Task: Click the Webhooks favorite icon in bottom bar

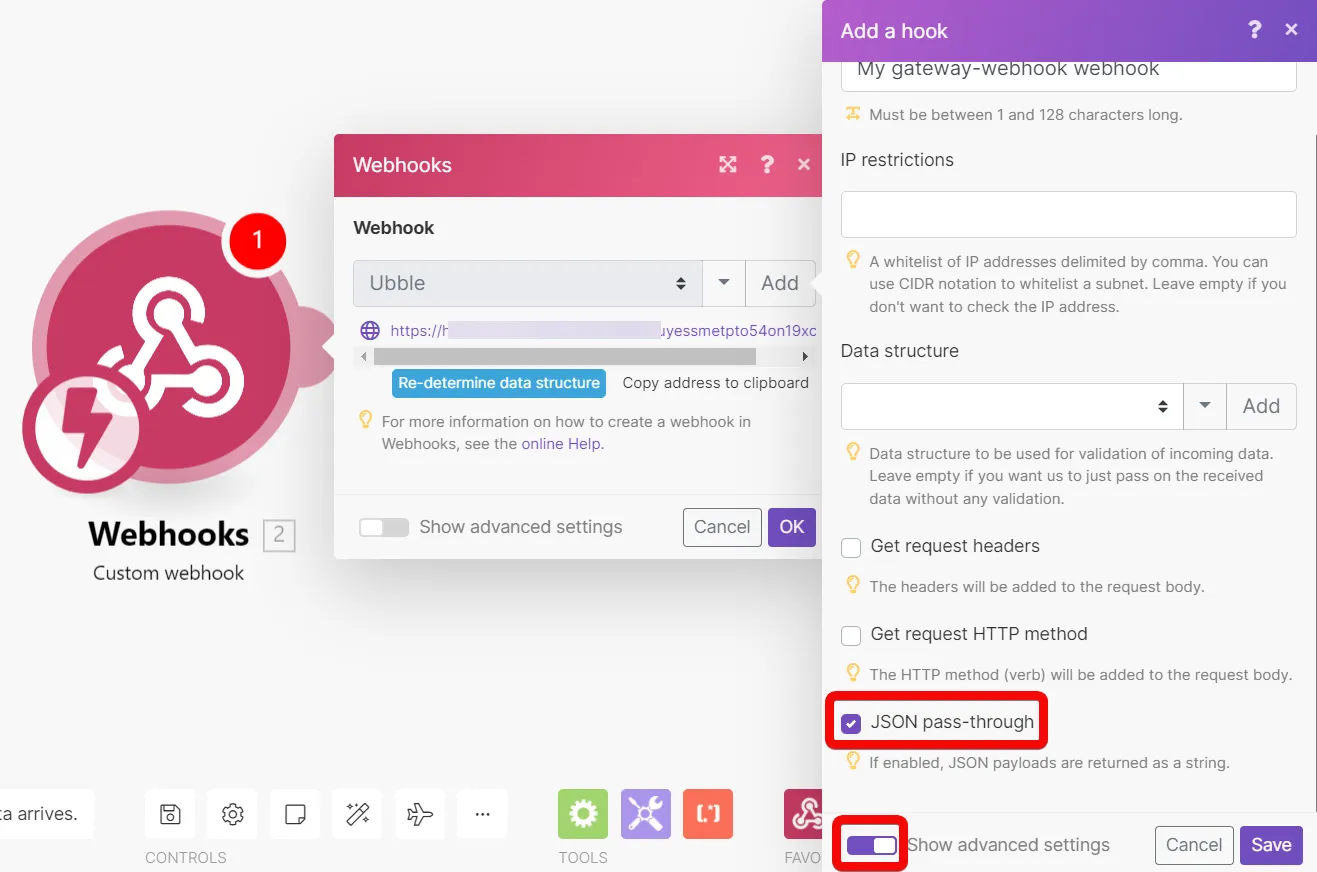Action: 803,814
